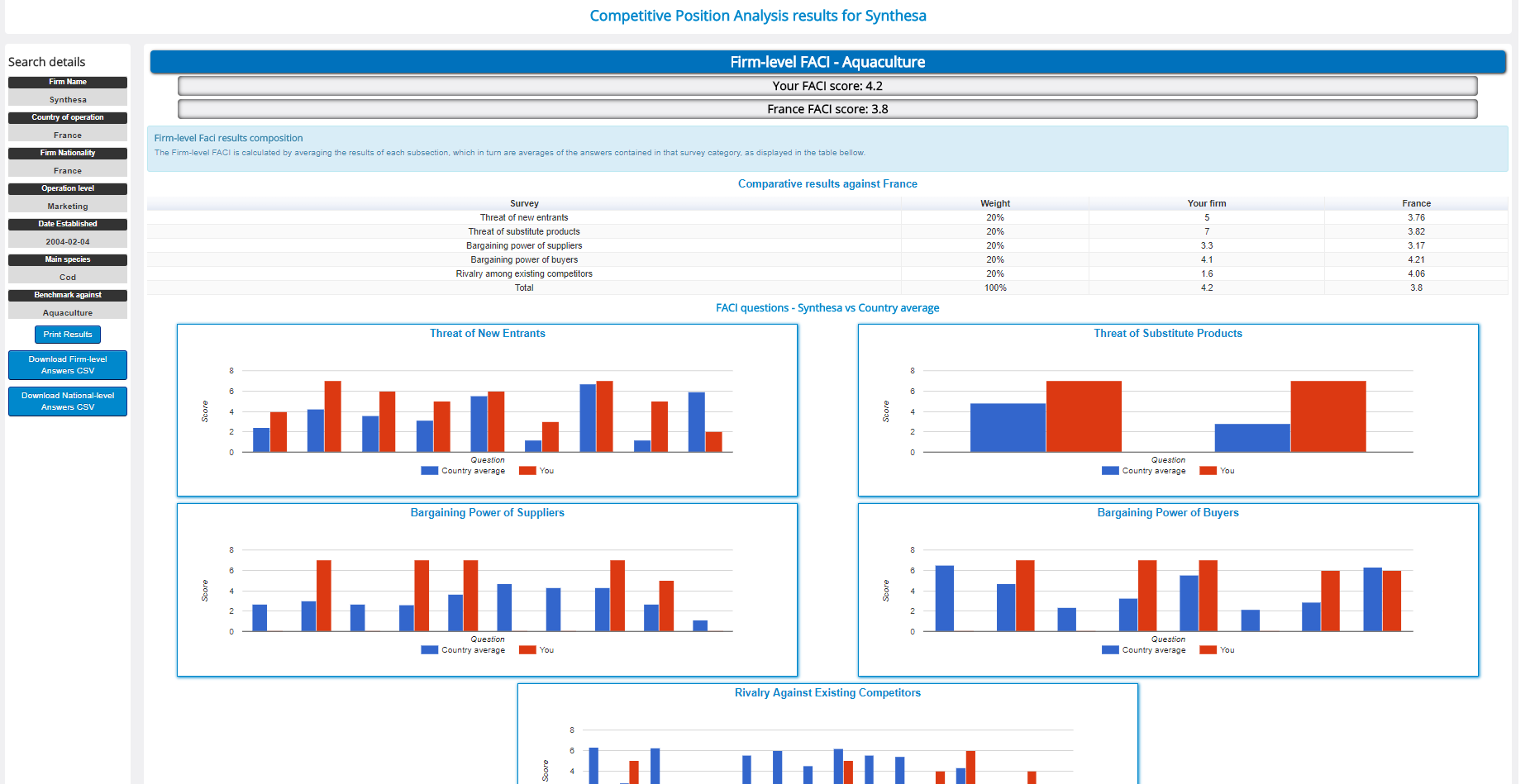Click the Bargaining Power of Buyers chart title
Viewport: 1530px width, 784px height.
[x=1168, y=513]
